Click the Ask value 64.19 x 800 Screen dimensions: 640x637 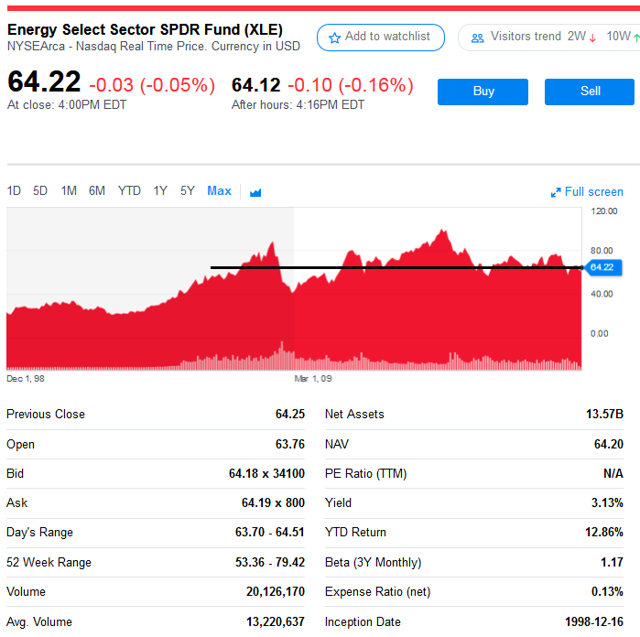[x=273, y=503]
